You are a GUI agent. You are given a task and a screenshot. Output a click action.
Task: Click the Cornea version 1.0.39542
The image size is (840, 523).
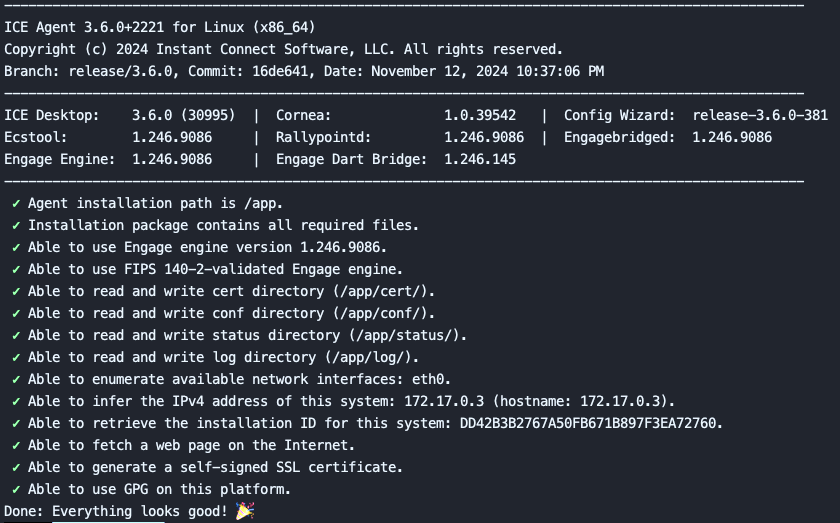(480, 115)
